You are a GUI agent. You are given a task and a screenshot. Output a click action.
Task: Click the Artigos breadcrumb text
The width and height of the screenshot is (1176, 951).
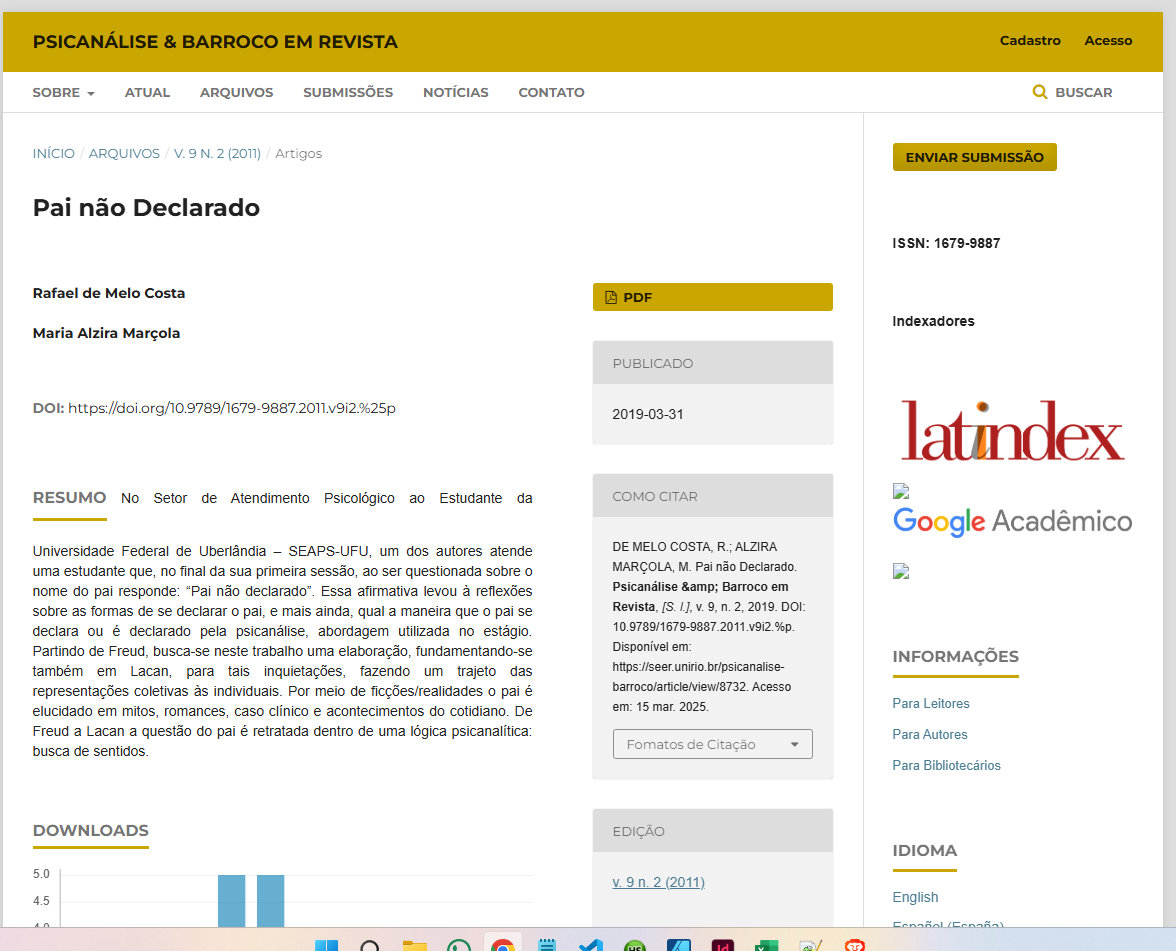point(298,153)
